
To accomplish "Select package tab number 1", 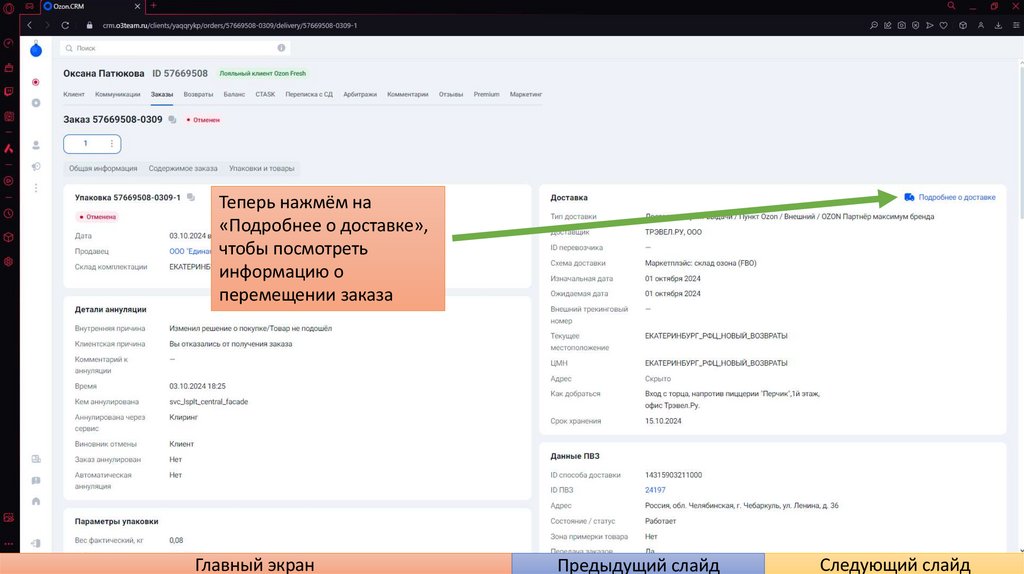I will tap(86, 144).
